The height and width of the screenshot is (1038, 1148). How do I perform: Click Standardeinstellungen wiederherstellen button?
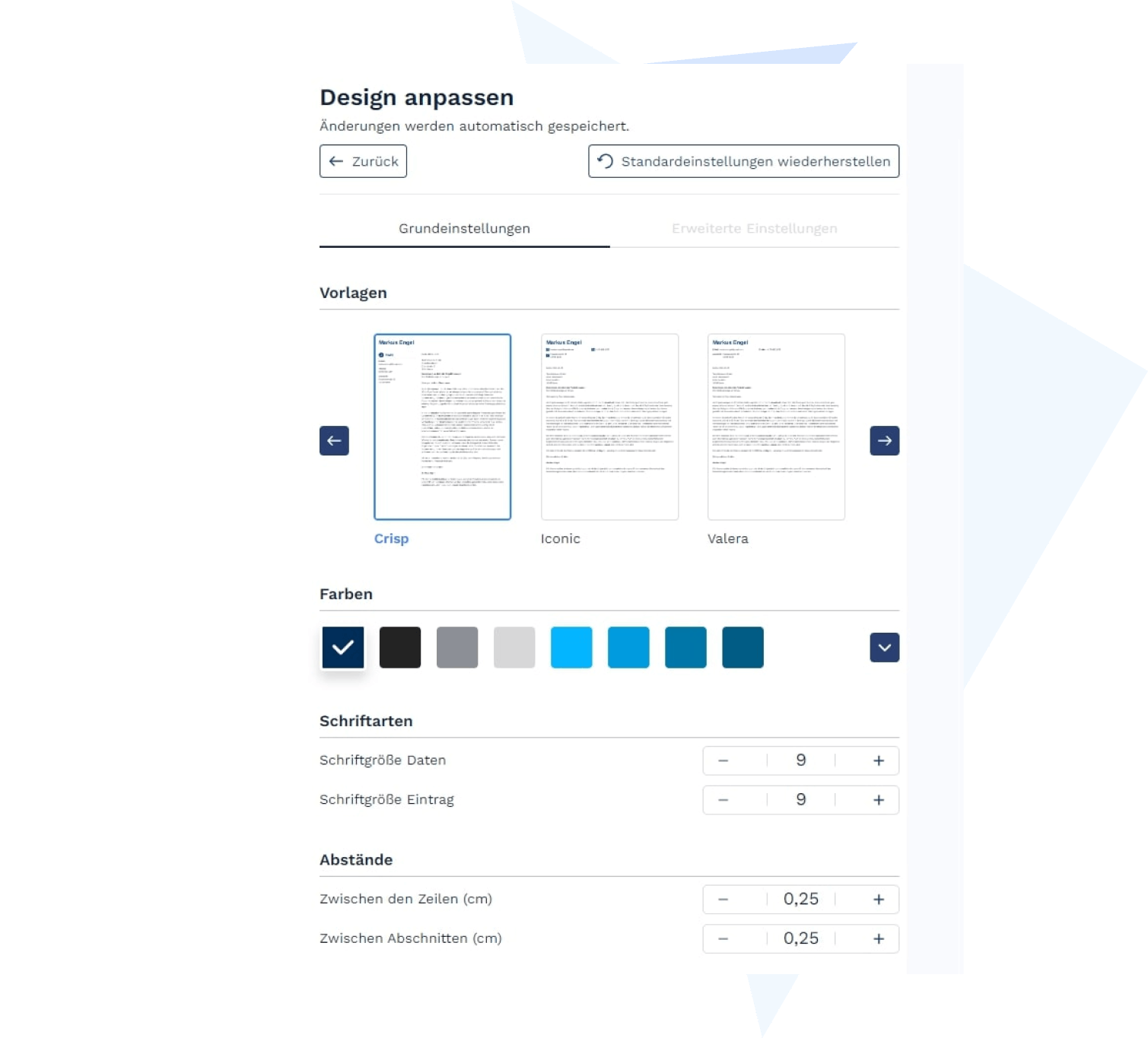[x=743, y=161]
